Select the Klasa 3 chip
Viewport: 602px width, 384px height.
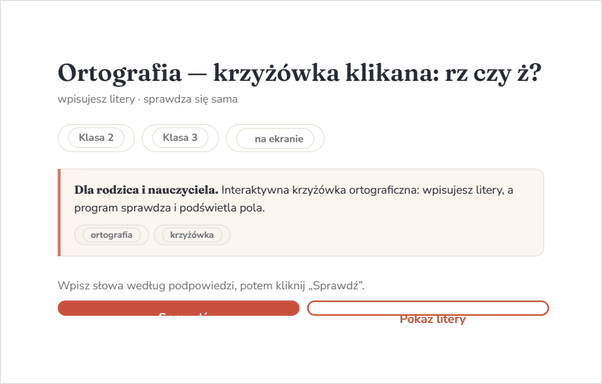(180, 138)
